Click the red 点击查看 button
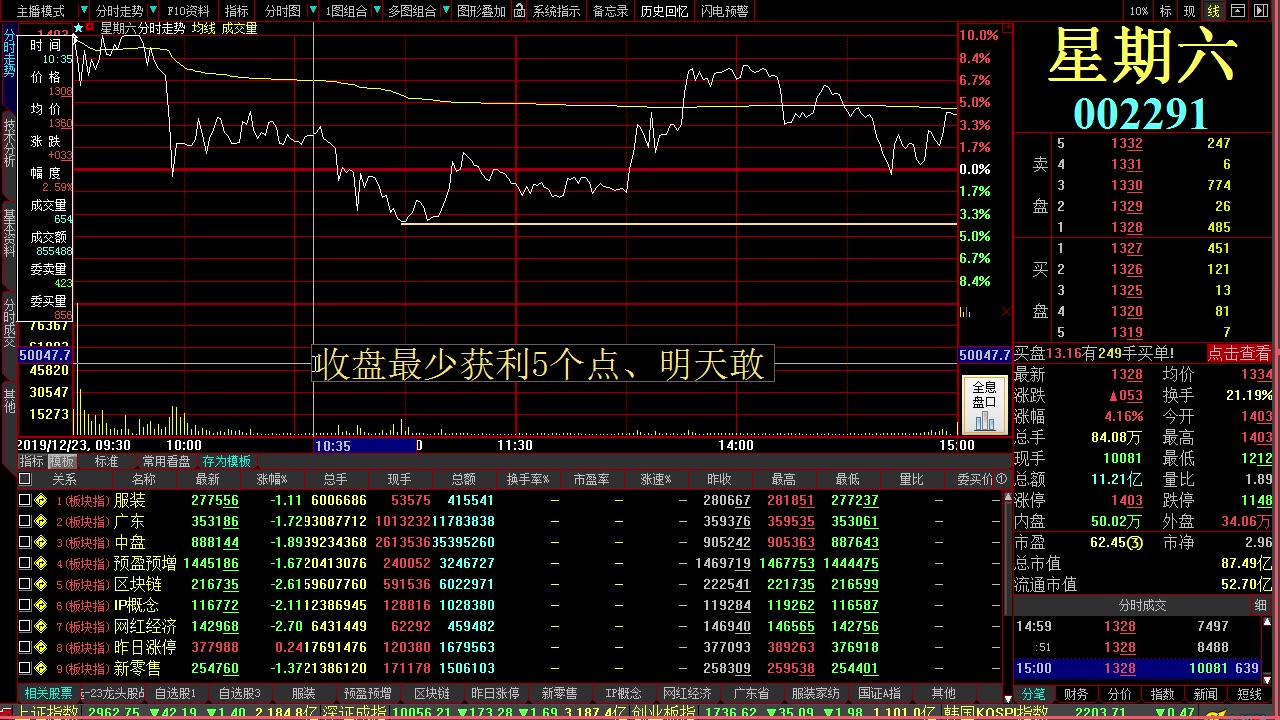Screen dimensions: 1280x720 coord(1239,353)
